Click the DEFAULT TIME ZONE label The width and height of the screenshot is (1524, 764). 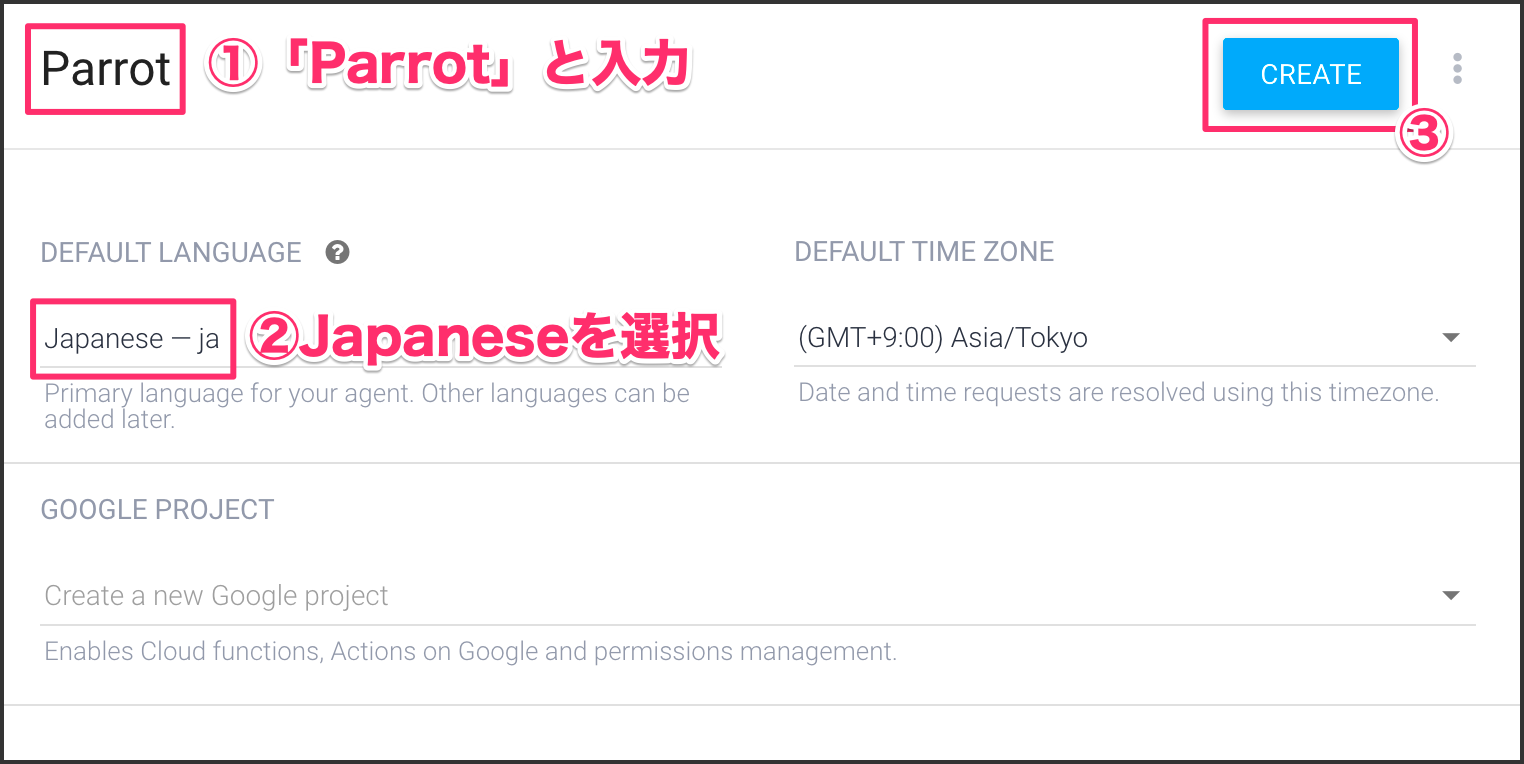924,251
